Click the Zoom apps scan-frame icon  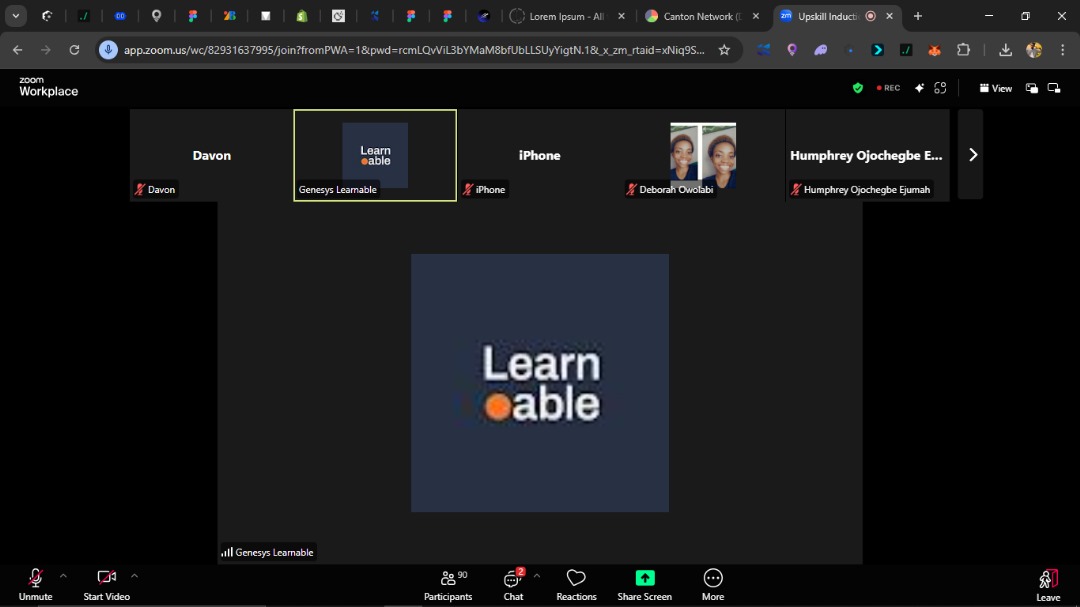[940, 88]
